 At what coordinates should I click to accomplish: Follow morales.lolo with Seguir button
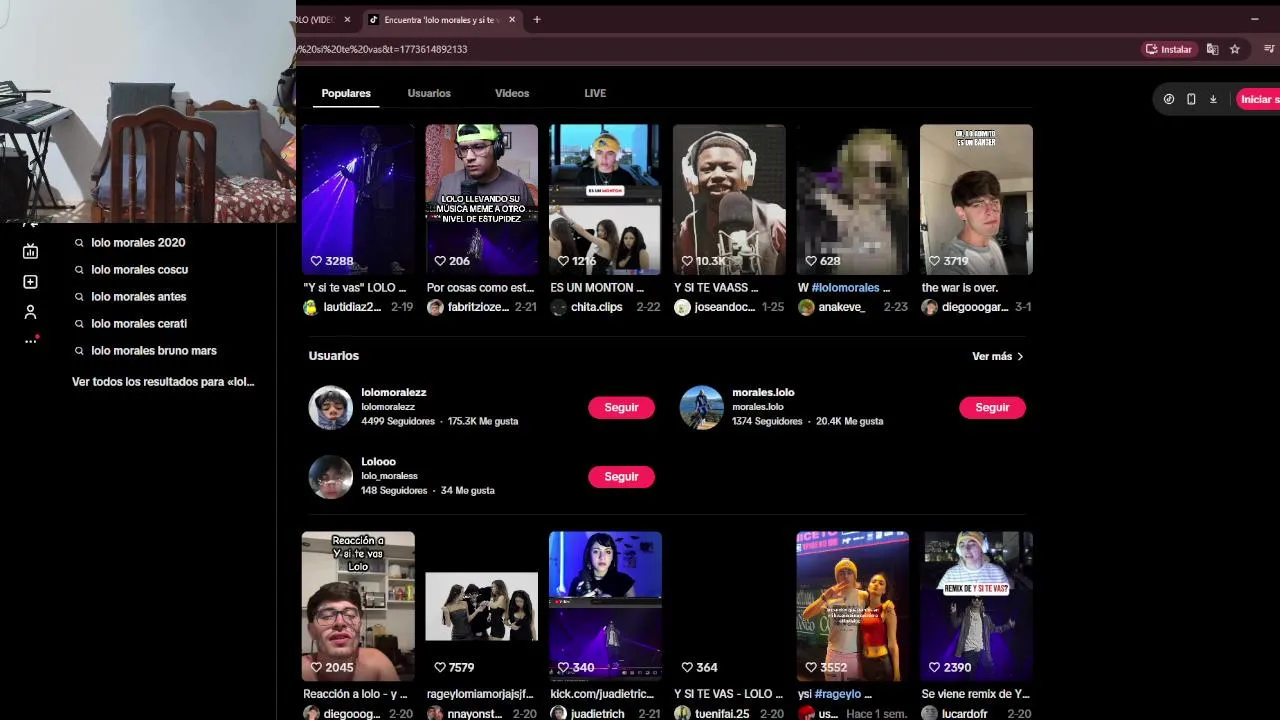[x=992, y=407]
